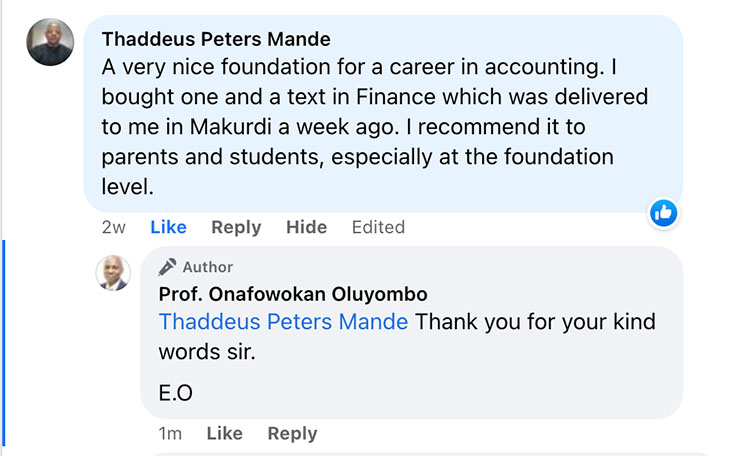Click the Author badge label
Screen dimensions: 741x456
pyautogui.click(x=208, y=267)
